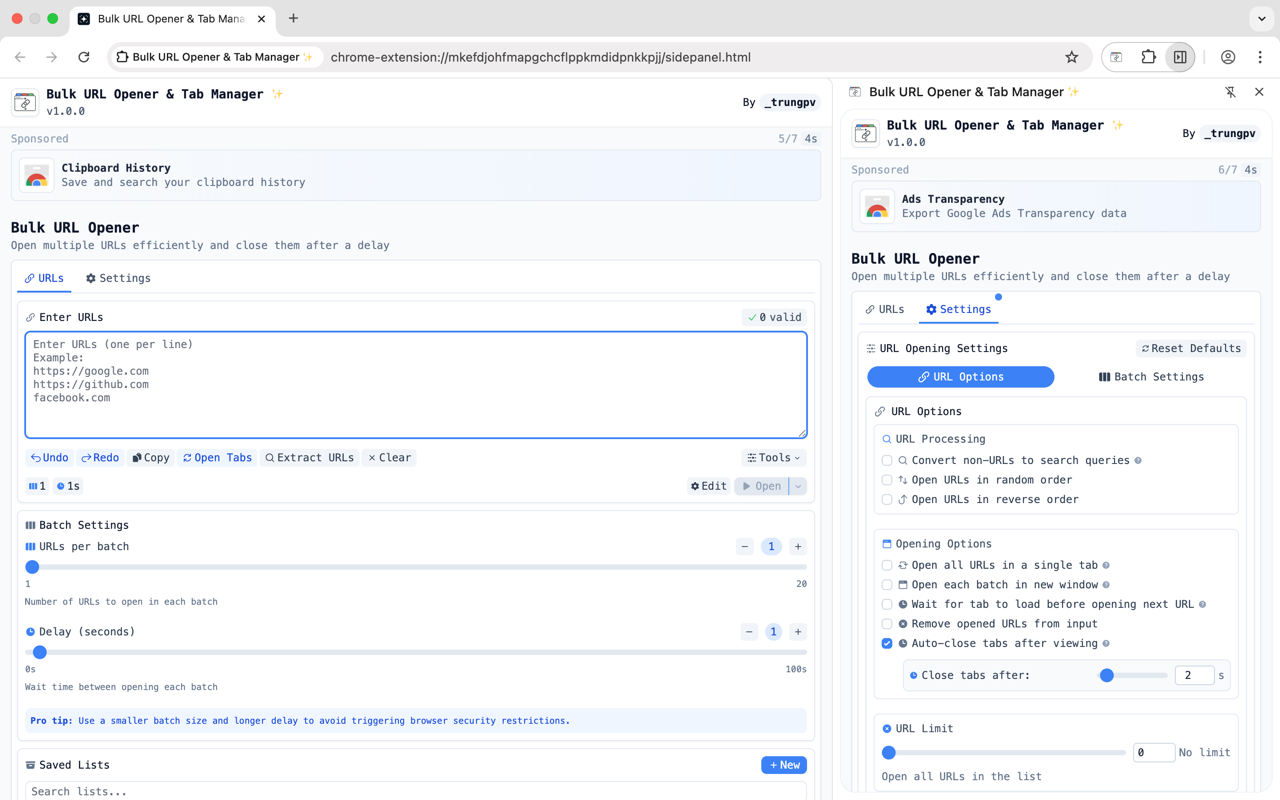Open the Tools dropdown
Viewport: 1280px width, 800px height.
click(773, 457)
